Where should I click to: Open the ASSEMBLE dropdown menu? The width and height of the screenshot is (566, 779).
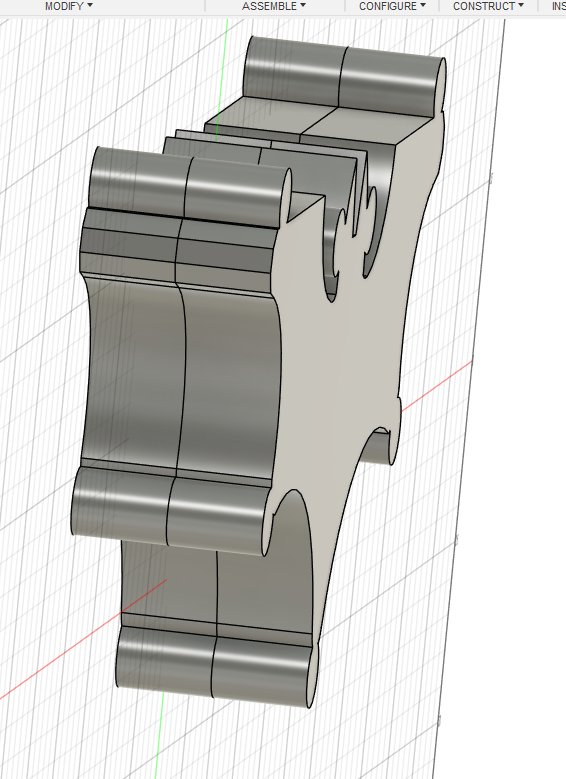[x=274, y=6]
